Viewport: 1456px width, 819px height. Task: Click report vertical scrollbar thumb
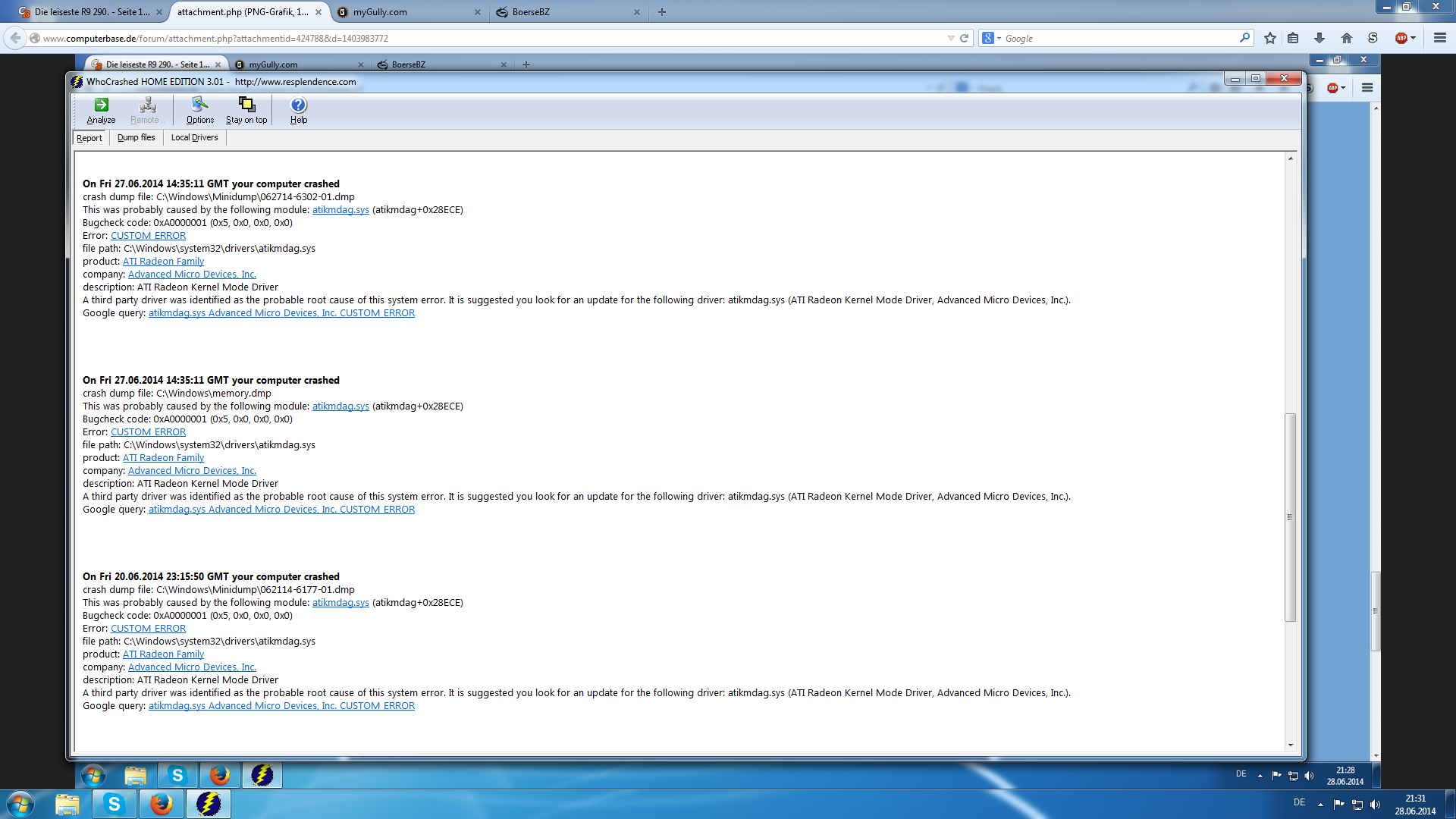point(1290,517)
